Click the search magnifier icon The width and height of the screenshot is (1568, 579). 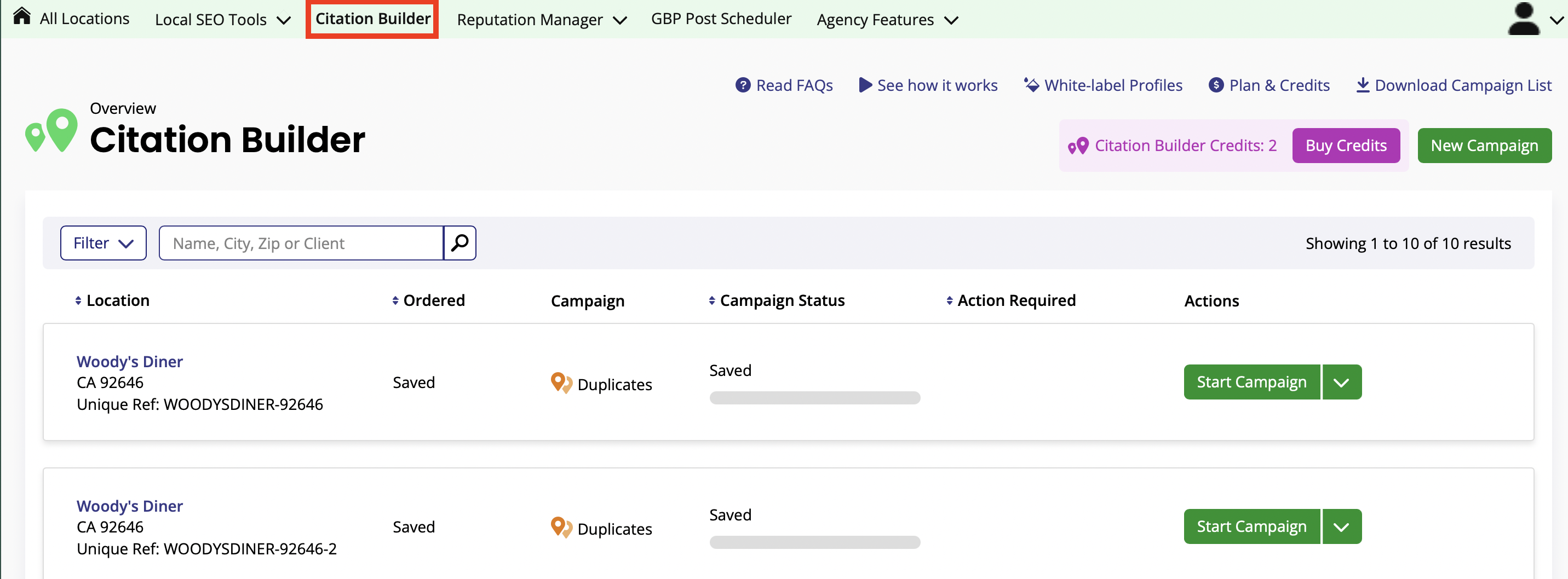point(459,242)
